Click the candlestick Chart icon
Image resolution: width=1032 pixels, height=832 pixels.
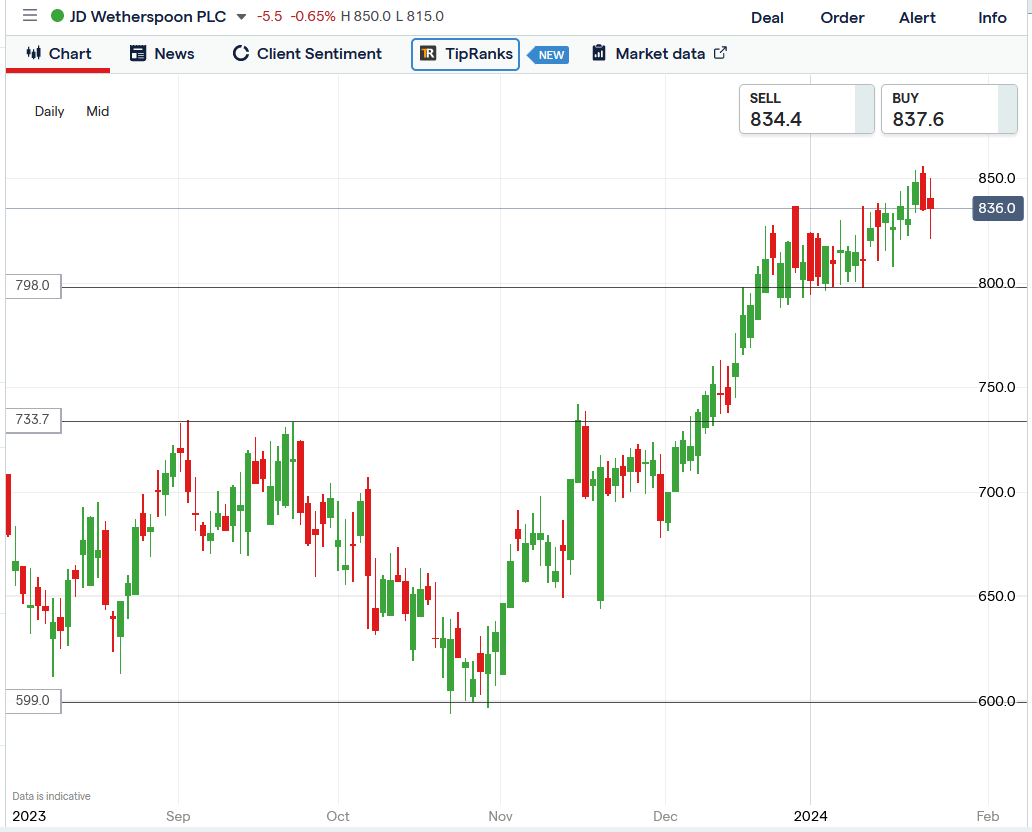(34, 53)
